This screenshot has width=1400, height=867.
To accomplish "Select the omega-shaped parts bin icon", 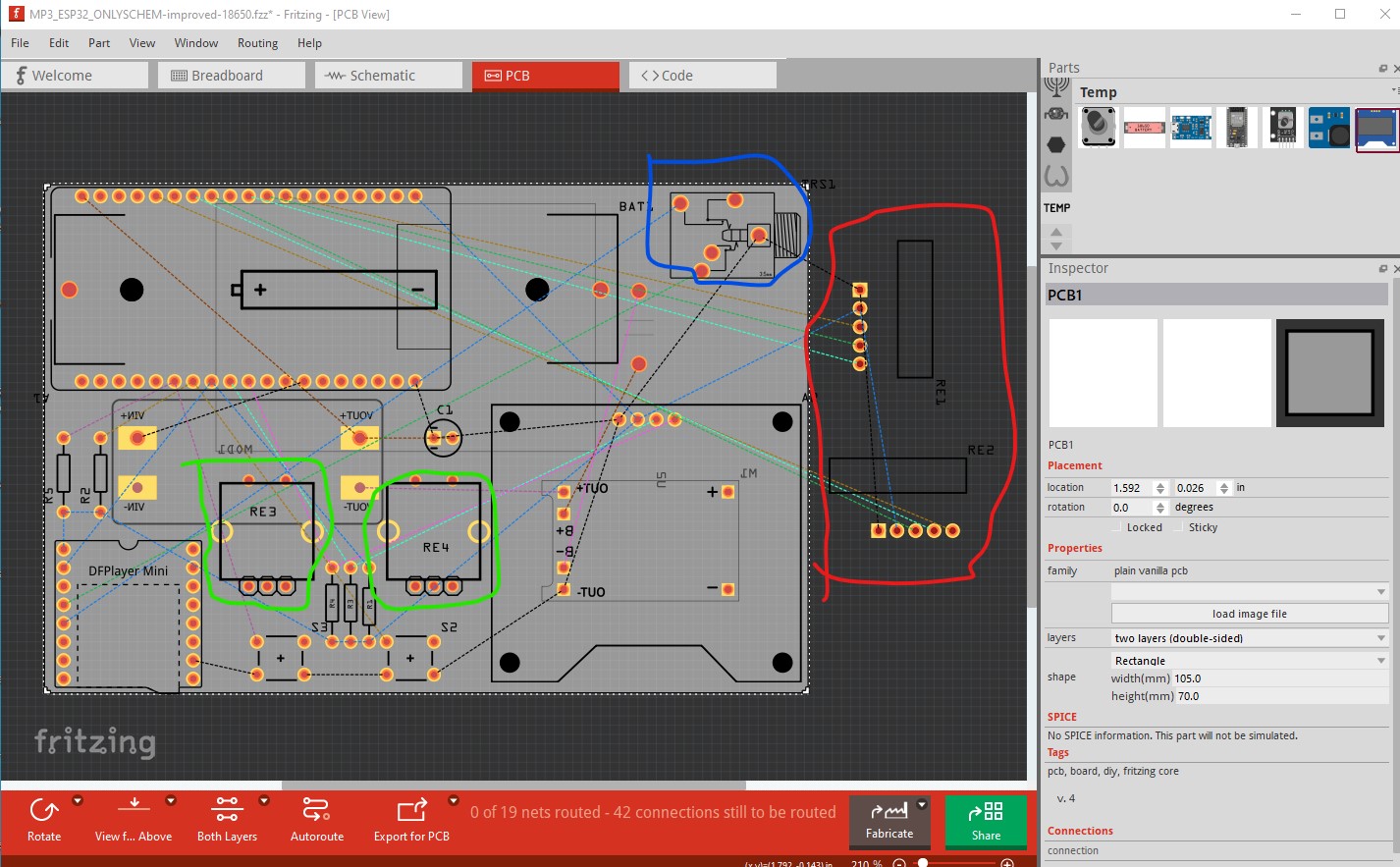I will point(1056,177).
